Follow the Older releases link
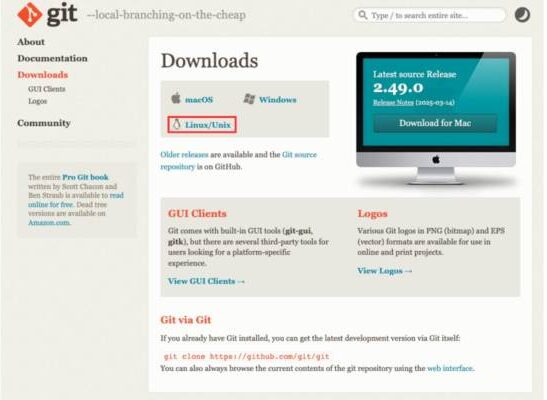The height and width of the screenshot is (400, 547). click(x=184, y=154)
